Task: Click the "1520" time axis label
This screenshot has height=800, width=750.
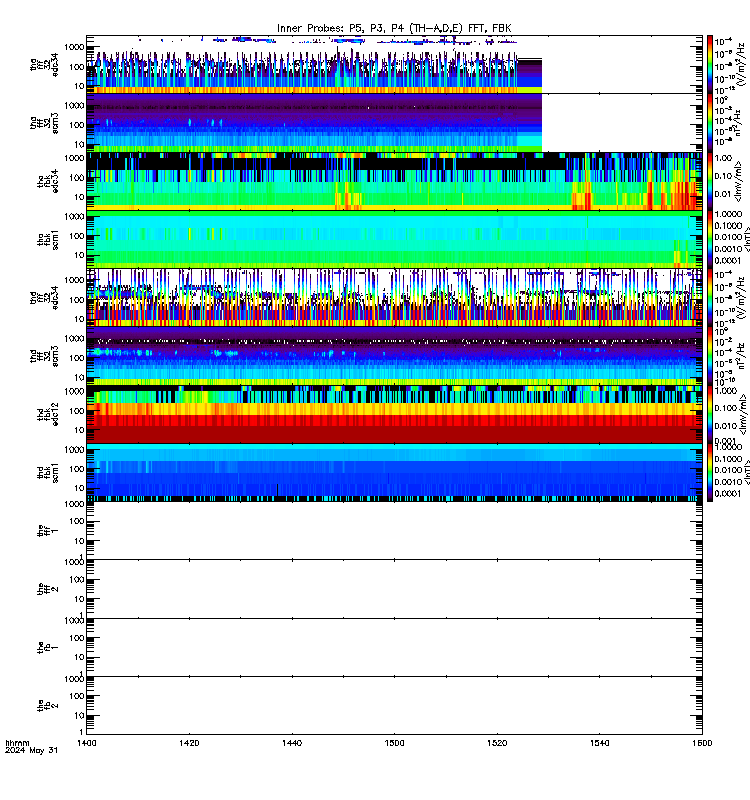Action: tap(497, 743)
